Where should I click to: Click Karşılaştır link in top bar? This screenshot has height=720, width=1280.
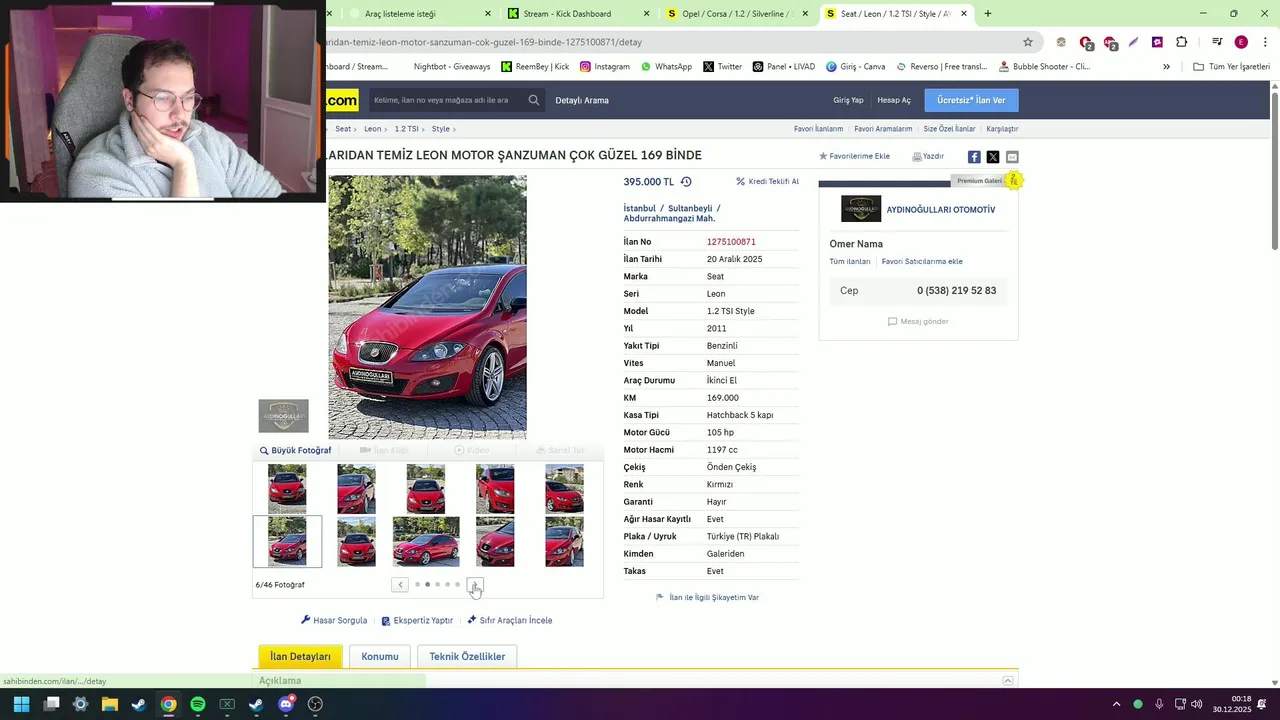coord(1002,129)
